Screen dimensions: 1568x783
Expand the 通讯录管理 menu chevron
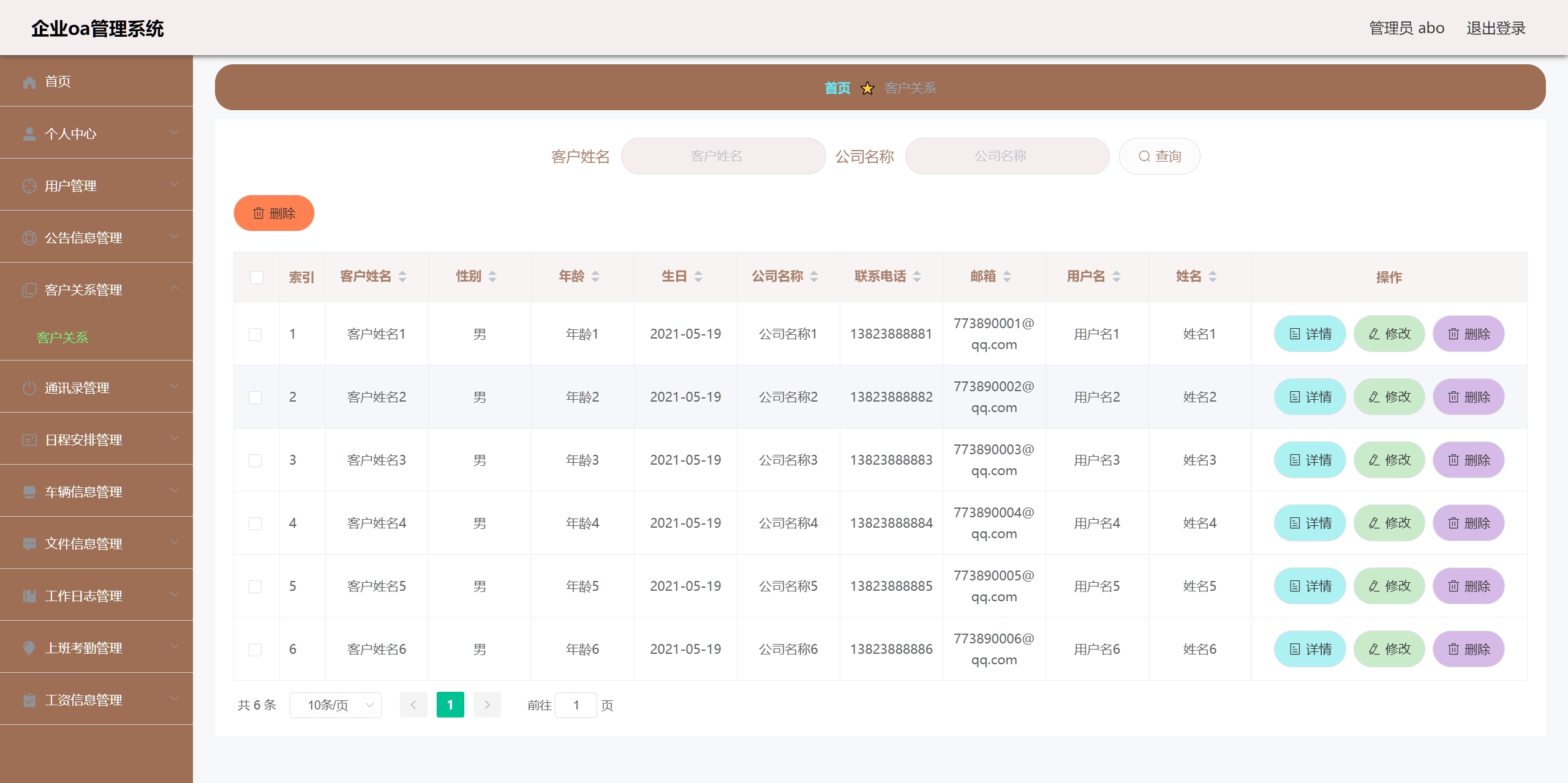pos(175,386)
